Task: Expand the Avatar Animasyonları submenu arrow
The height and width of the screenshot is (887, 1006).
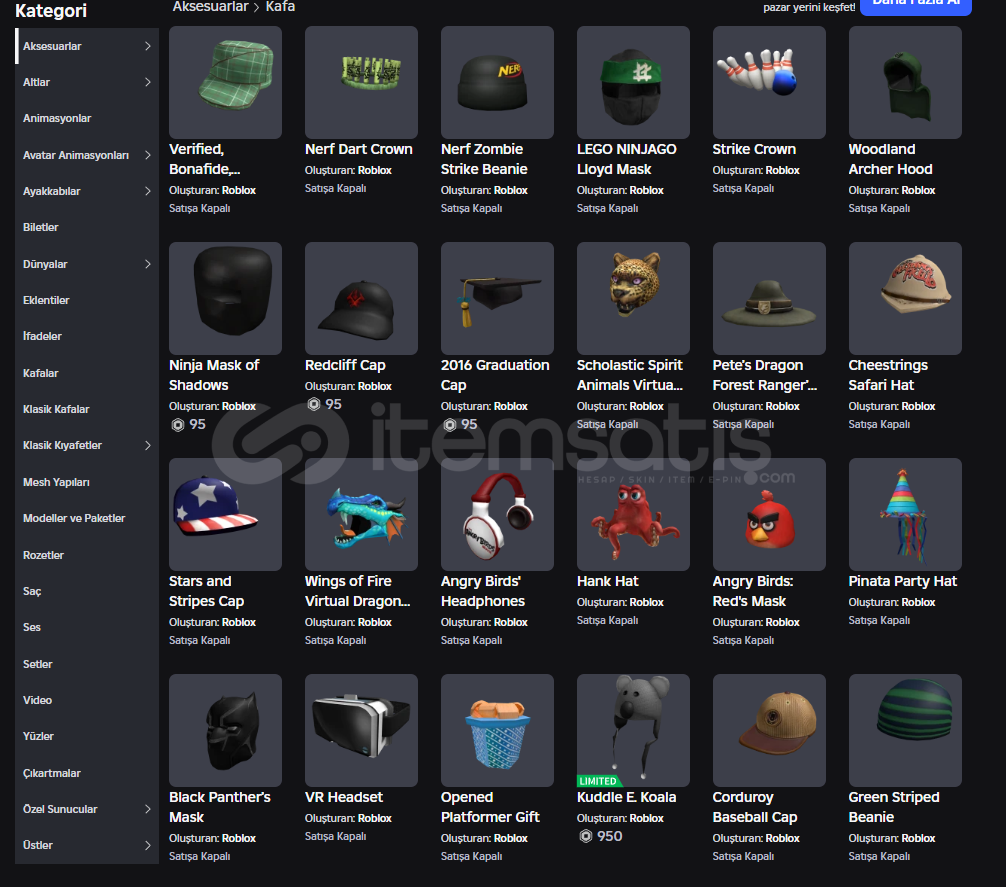Action: [148, 155]
